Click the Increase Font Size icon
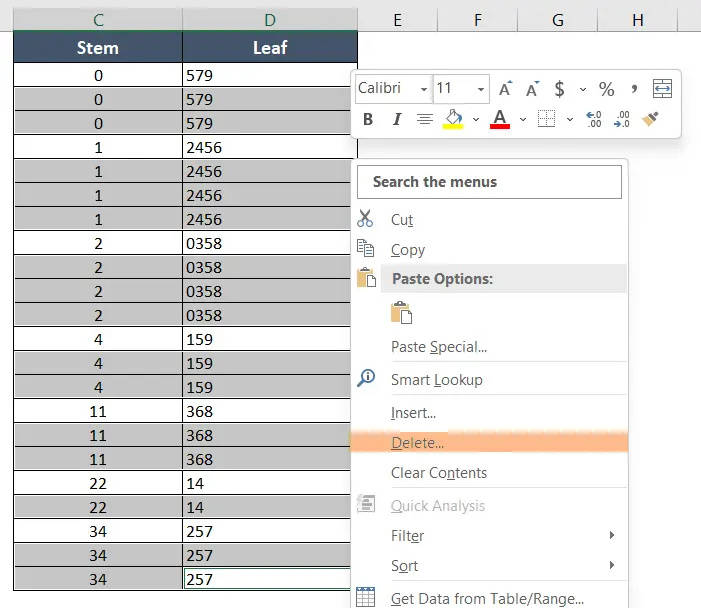The image size is (701, 608). point(505,89)
